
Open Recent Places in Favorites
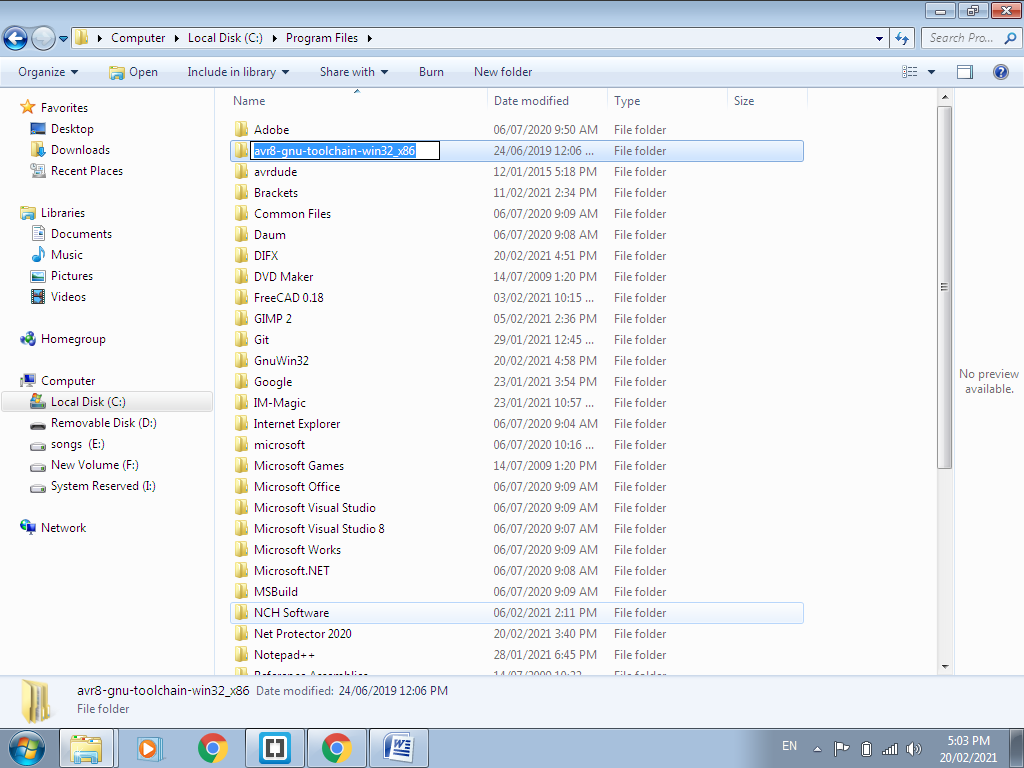pyautogui.click(x=87, y=170)
